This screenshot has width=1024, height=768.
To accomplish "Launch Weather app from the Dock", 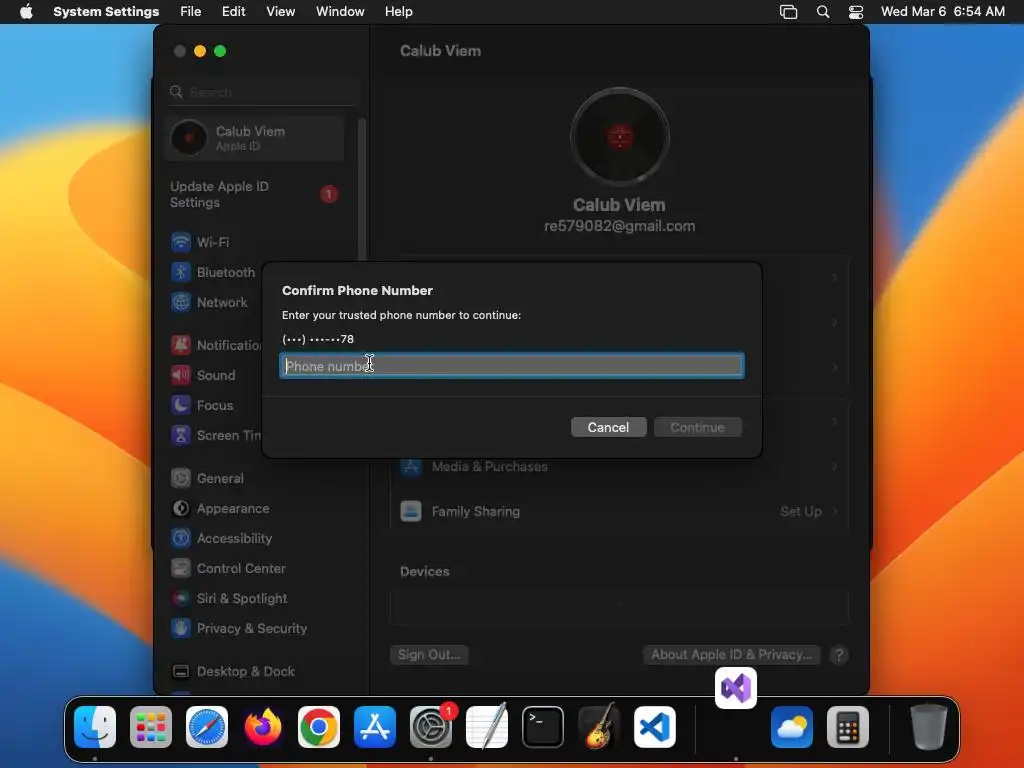I will click(x=792, y=727).
